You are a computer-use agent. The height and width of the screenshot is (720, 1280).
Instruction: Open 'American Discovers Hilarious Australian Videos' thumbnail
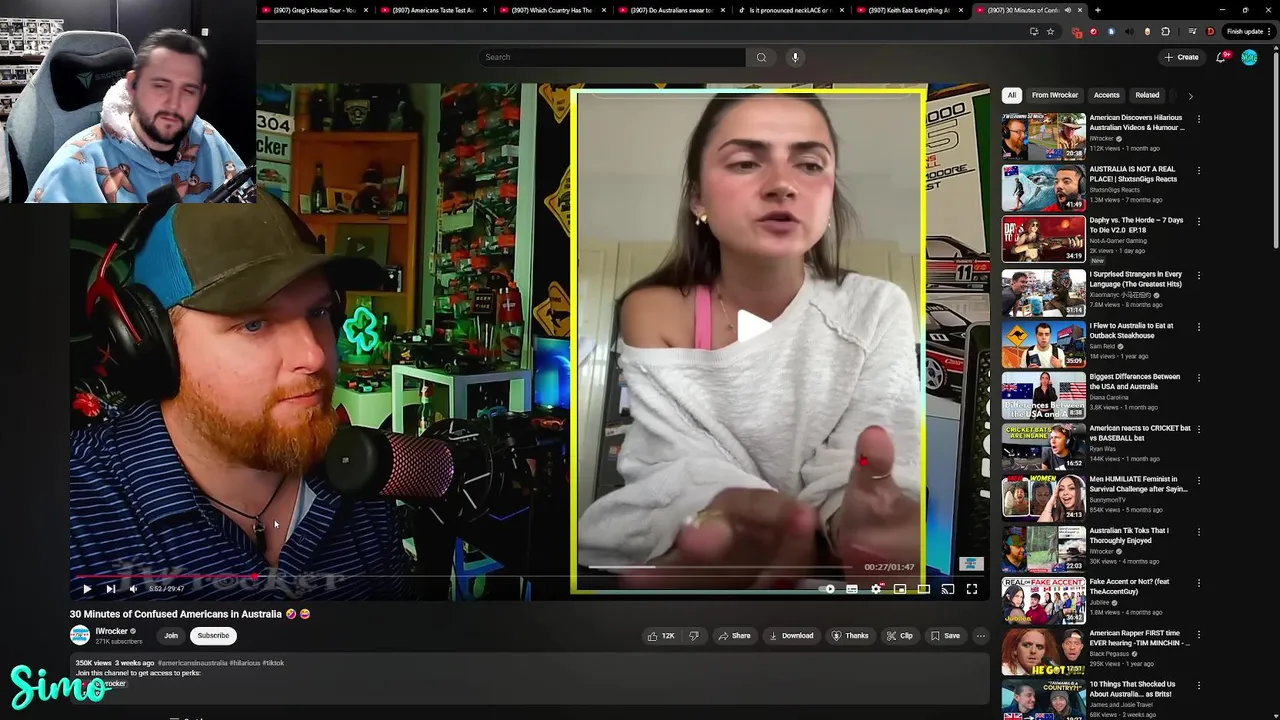tap(1043, 136)
